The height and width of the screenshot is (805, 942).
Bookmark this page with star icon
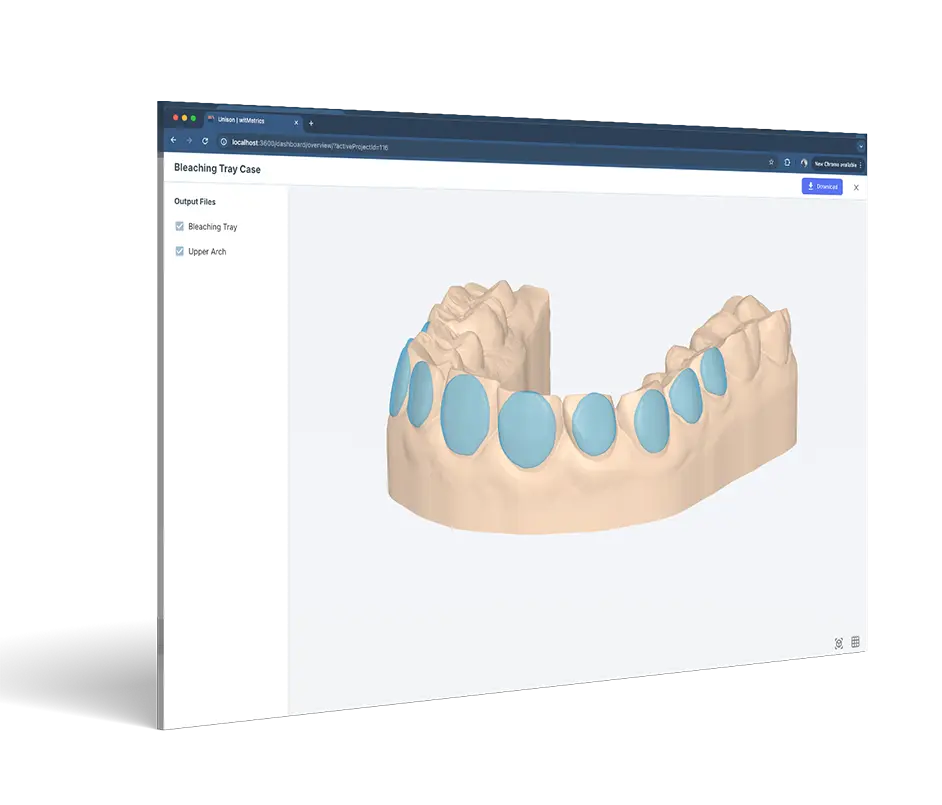771,162
